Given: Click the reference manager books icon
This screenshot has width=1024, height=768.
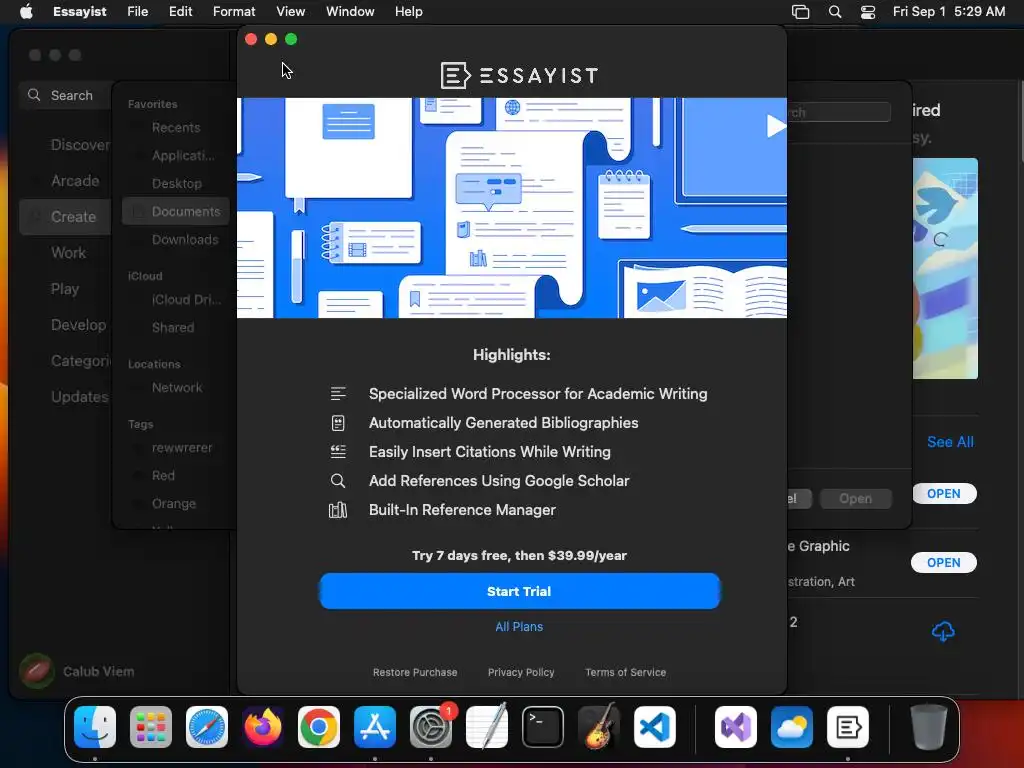Looking at the screenshot, I should tap(338, 510).
